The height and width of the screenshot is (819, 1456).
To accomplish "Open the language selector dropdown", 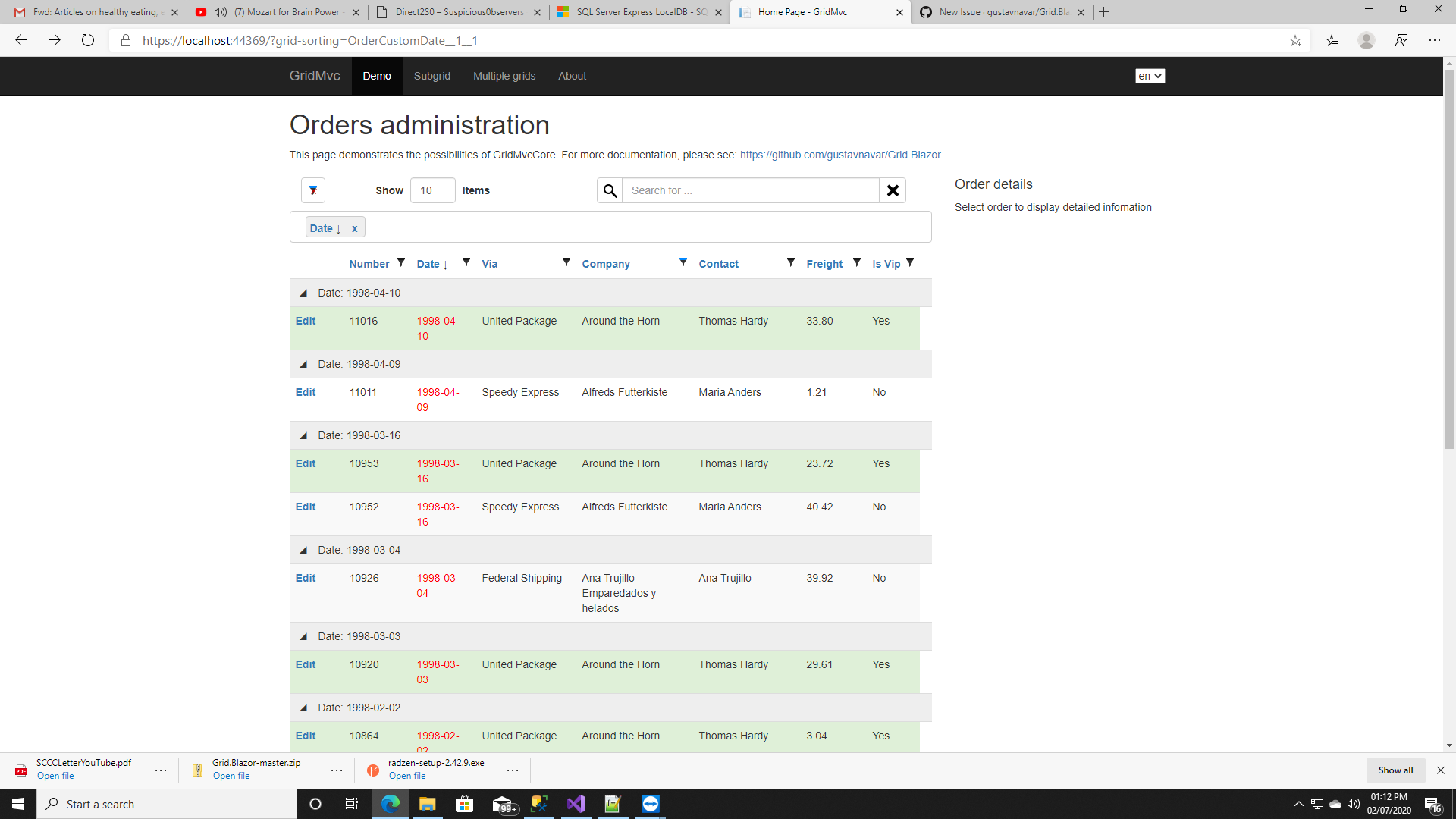I will click(x=1150, y=76).
